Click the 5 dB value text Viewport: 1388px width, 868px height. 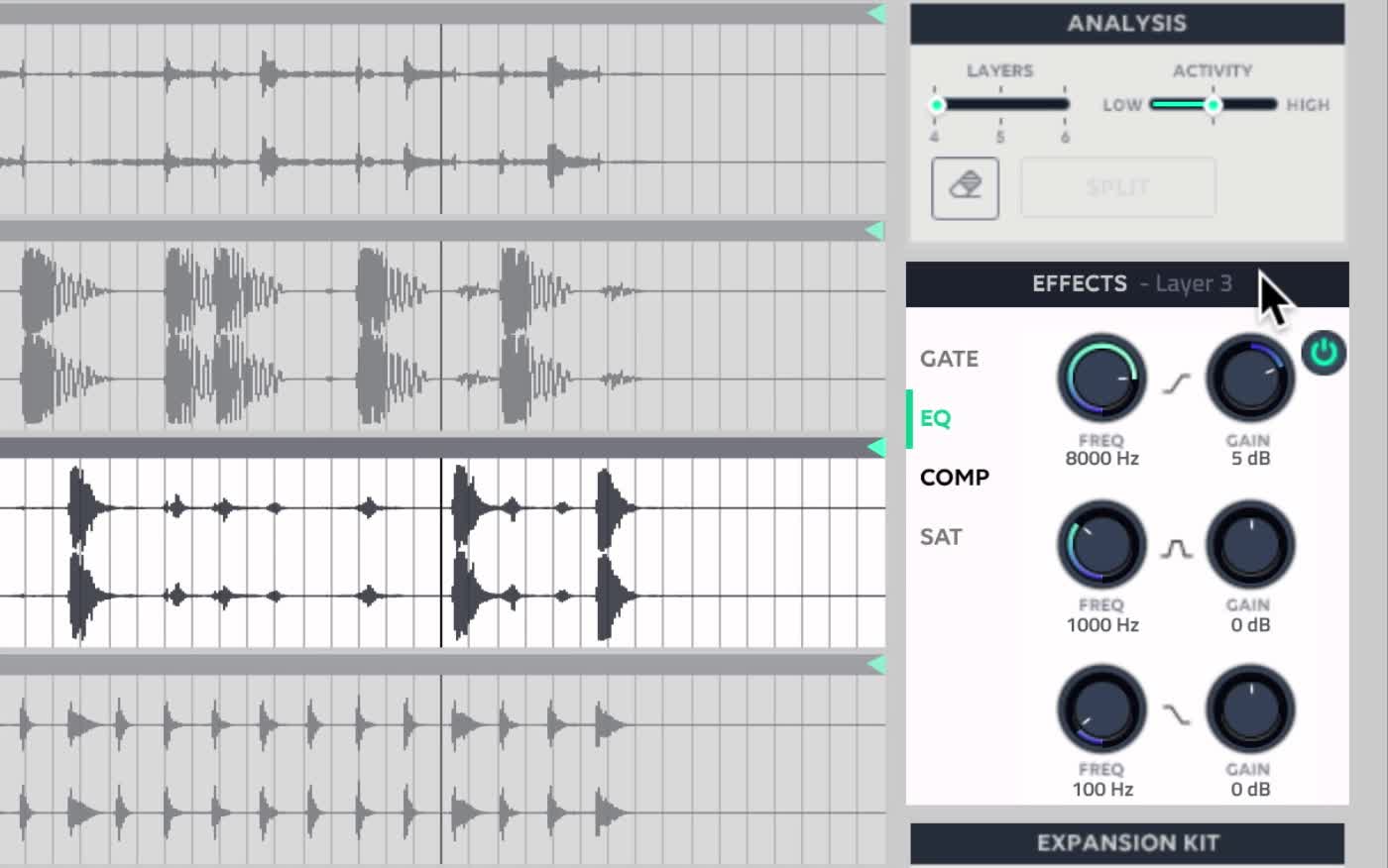[x=1250, y=459]
